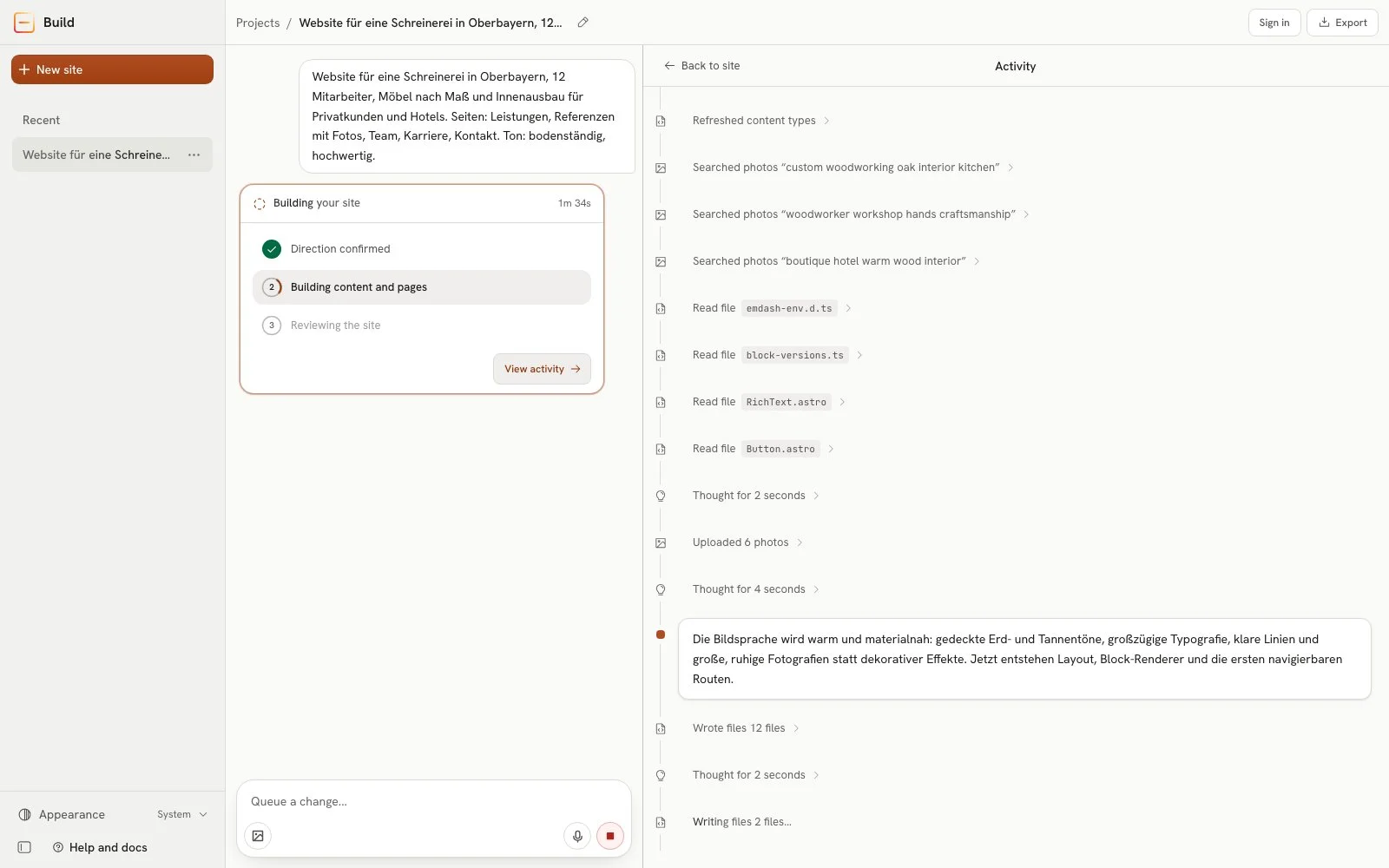Click bulb icon beside first Thought for 2 seconds
Image resolution: width=1389 pixels, height=868 pixels.
(x=661, y=496)
